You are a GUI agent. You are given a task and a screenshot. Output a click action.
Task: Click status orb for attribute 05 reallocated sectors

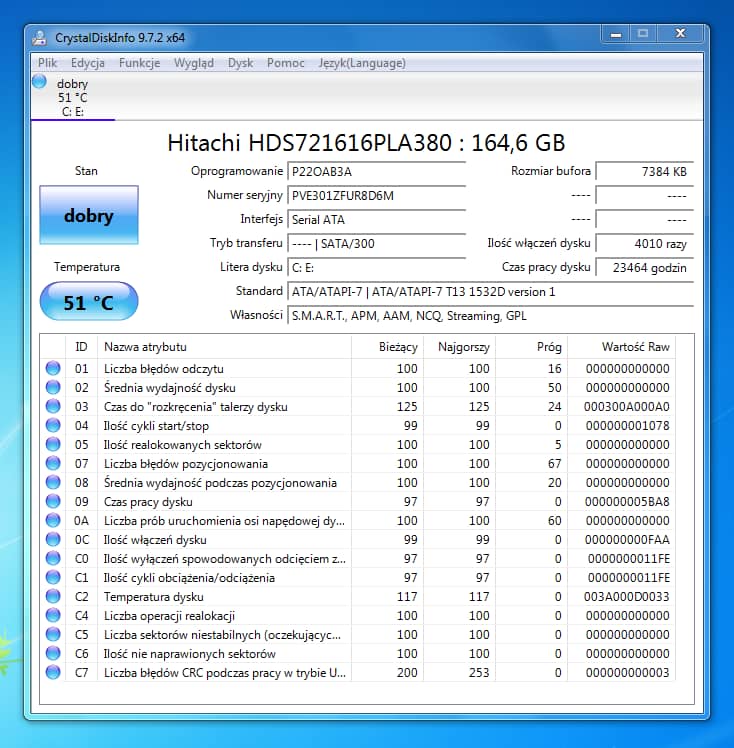pos(52,445)
